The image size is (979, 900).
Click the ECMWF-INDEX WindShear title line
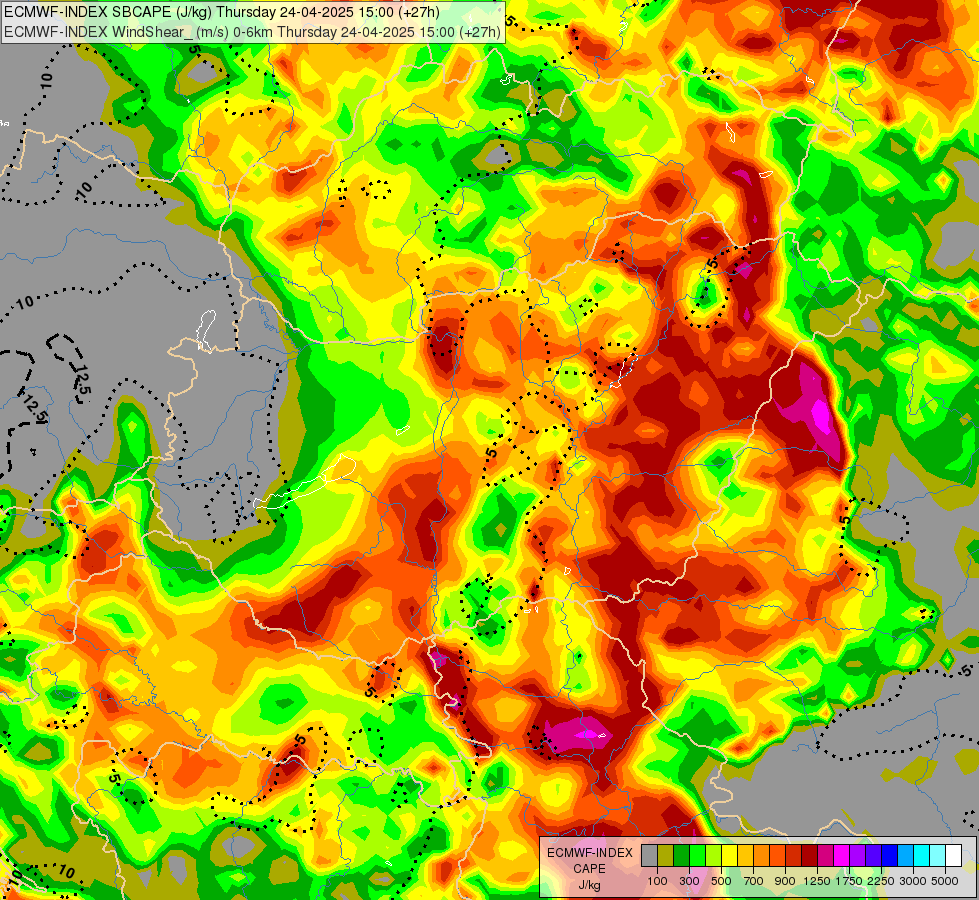252,32
